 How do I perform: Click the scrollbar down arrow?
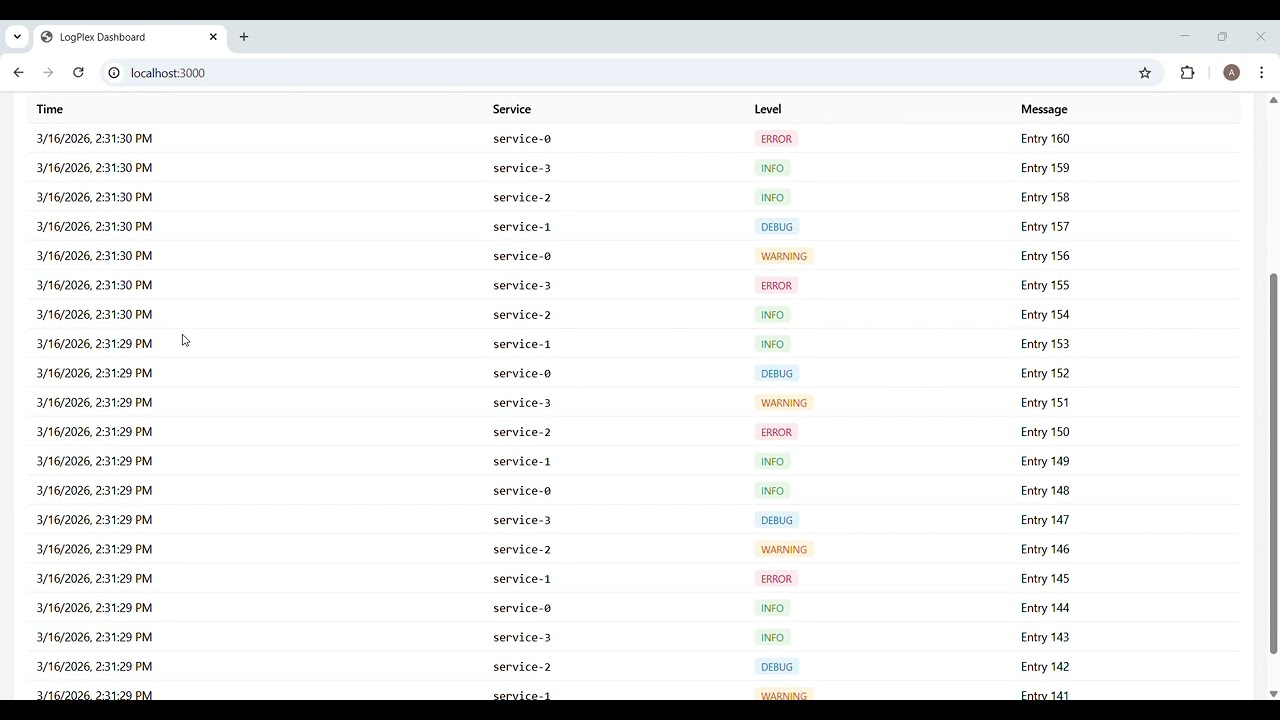click(1273, 694)
